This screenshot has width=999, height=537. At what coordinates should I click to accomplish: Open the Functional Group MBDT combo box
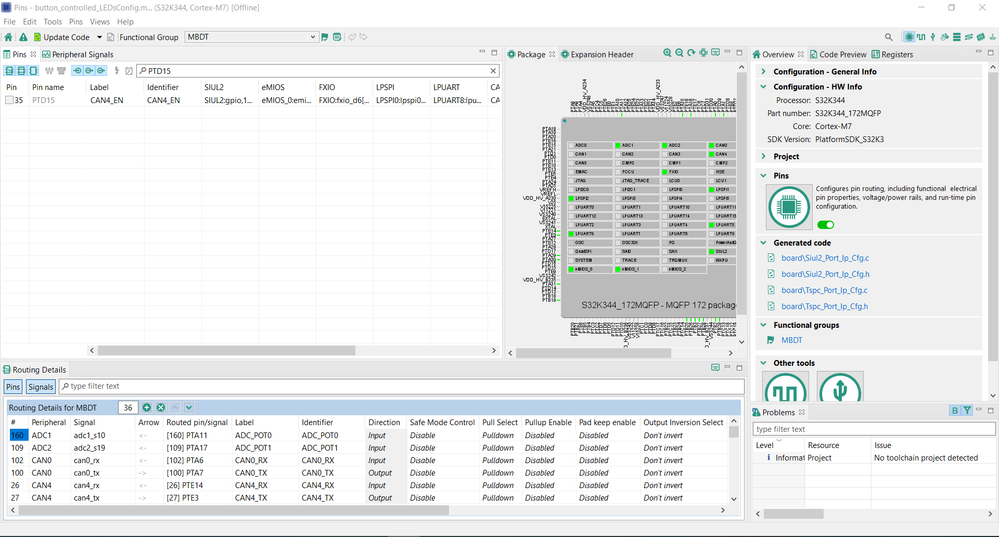point(251,37)
